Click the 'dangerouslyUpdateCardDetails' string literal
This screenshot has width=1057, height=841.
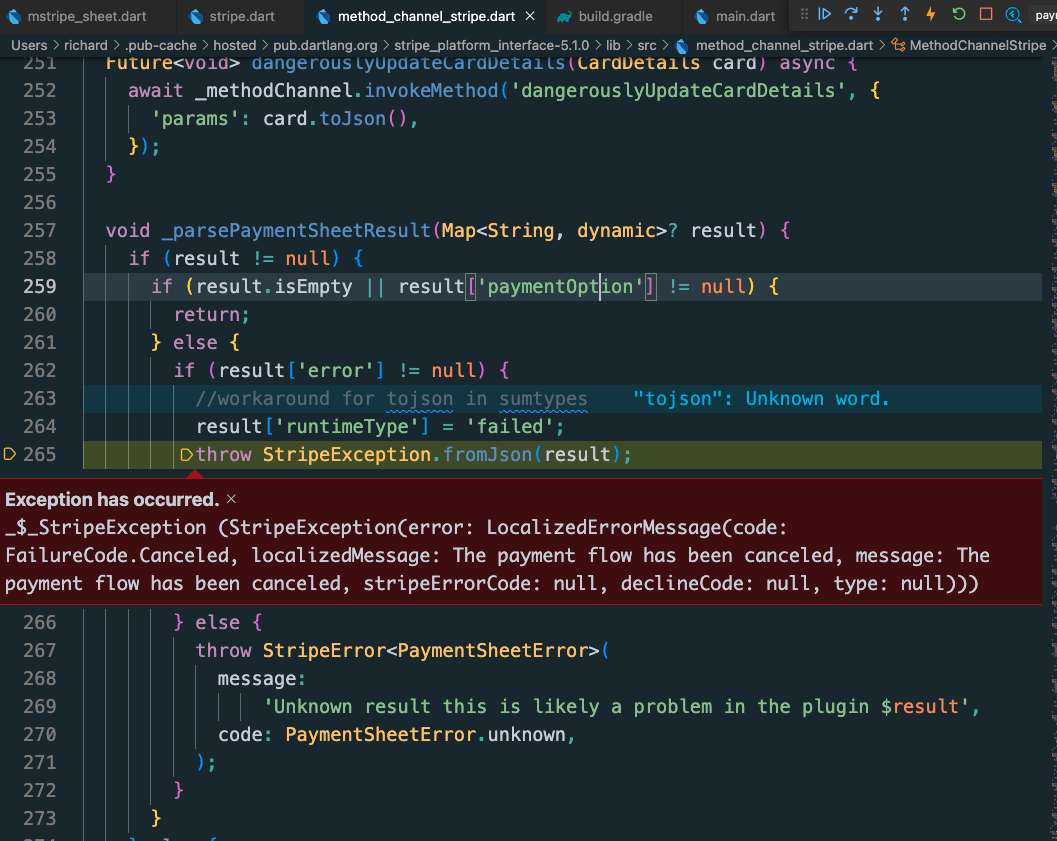click(677, 90)
